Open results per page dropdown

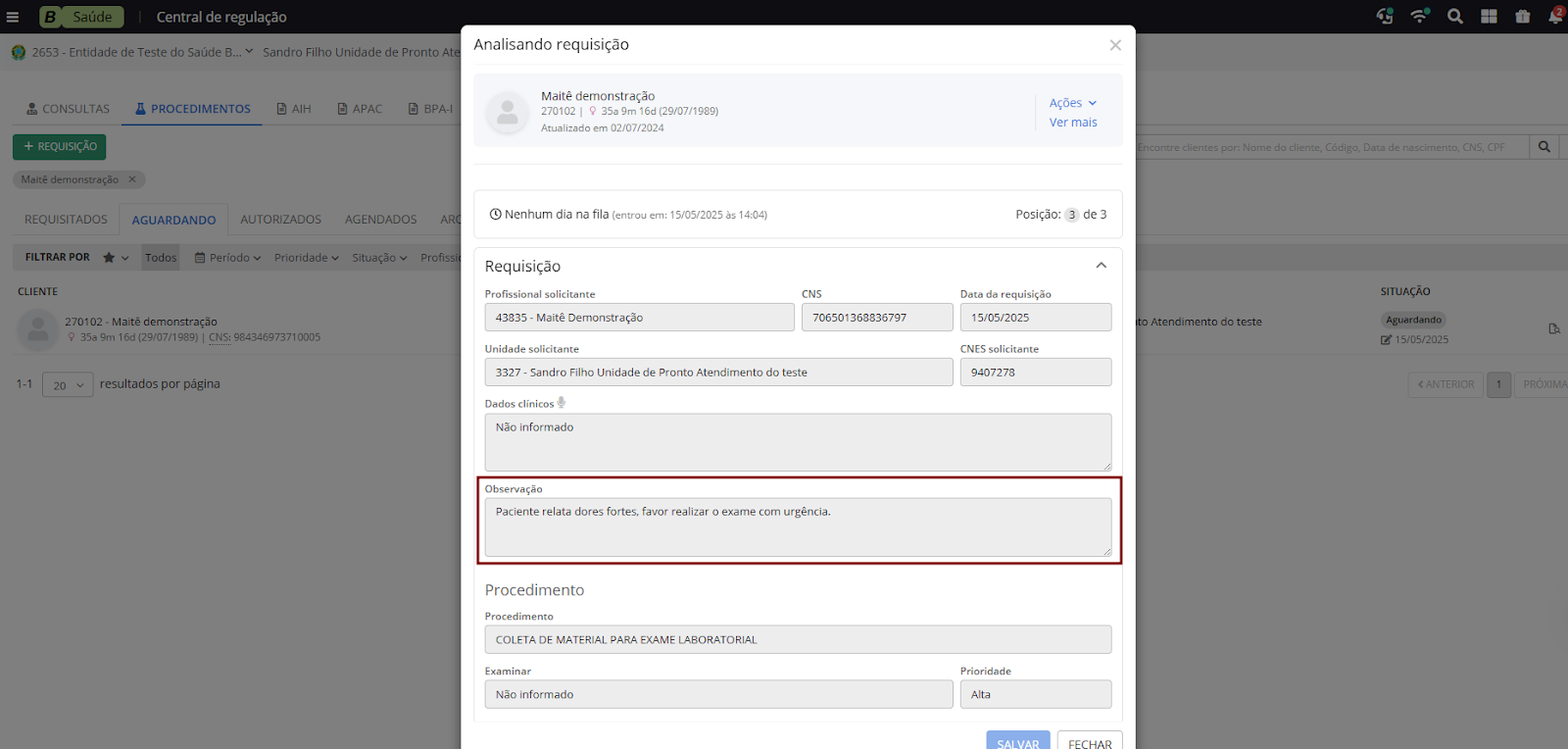68,384
